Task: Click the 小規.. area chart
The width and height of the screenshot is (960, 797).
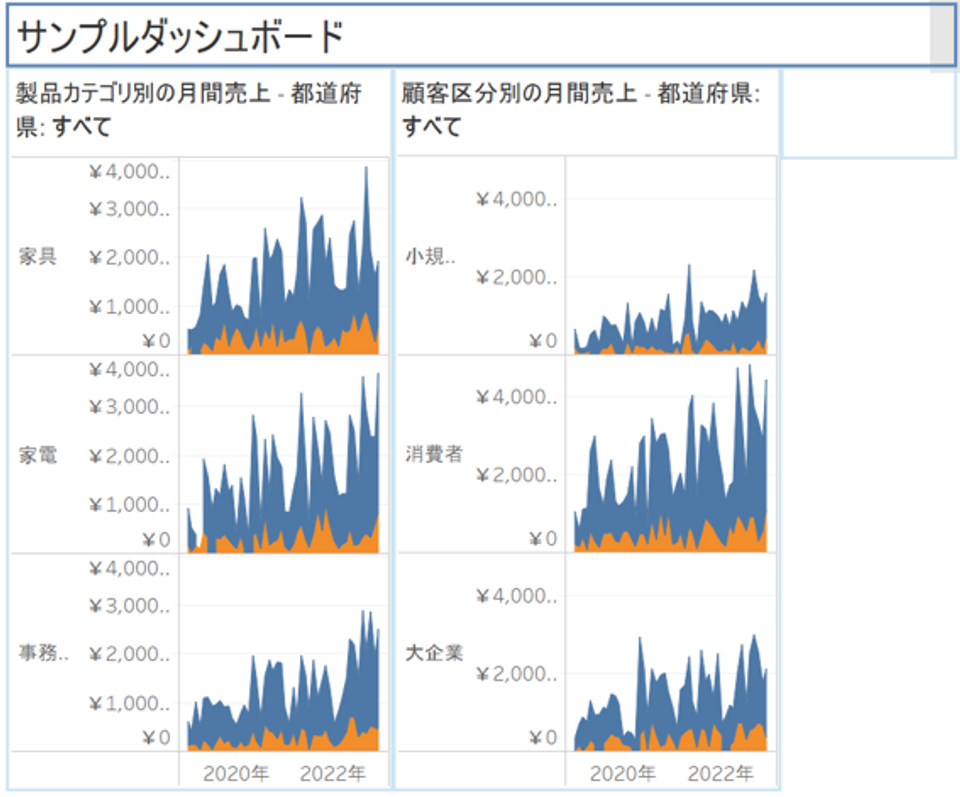Action: click(x=670, y=256)
